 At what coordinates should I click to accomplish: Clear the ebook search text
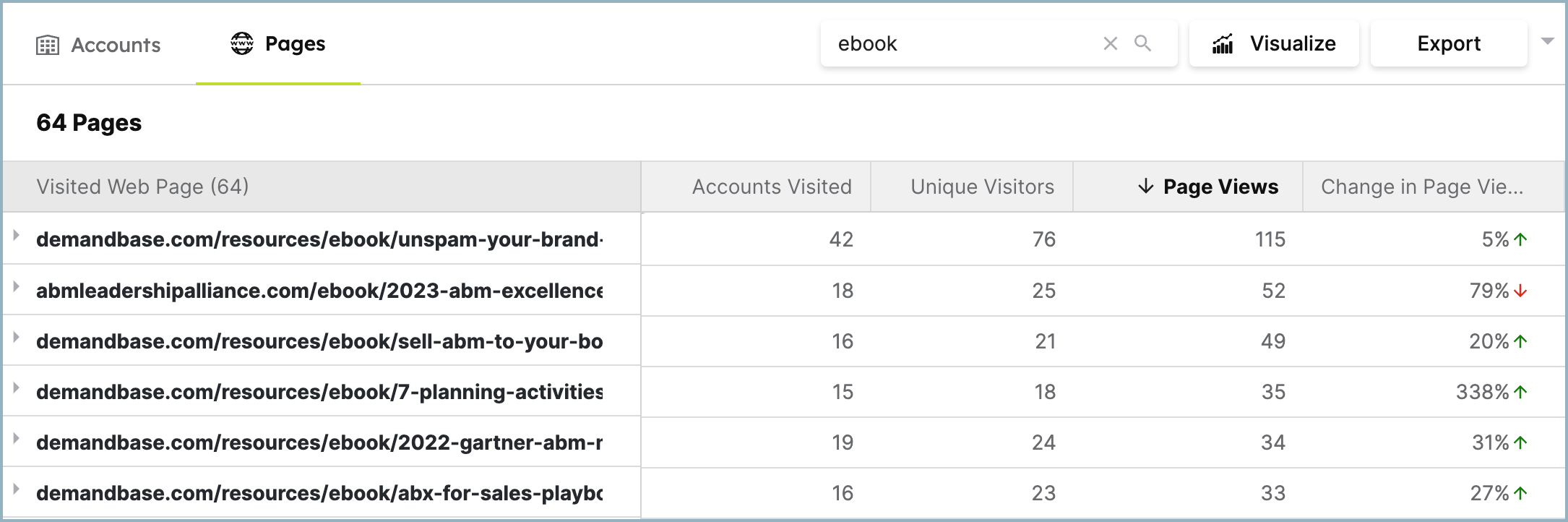[x=1111, y=43]
